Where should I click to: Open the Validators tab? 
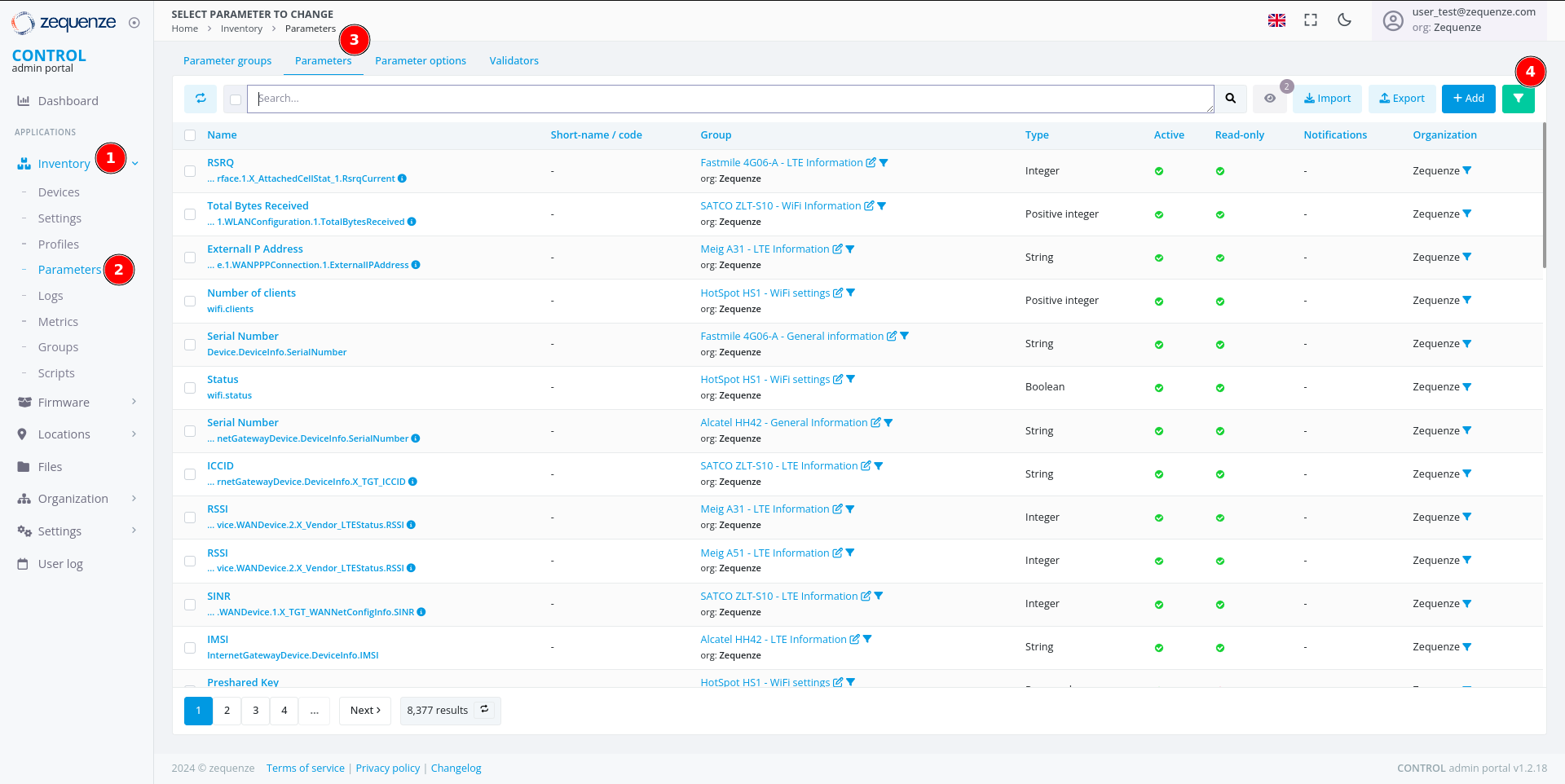tap(514, 61)
